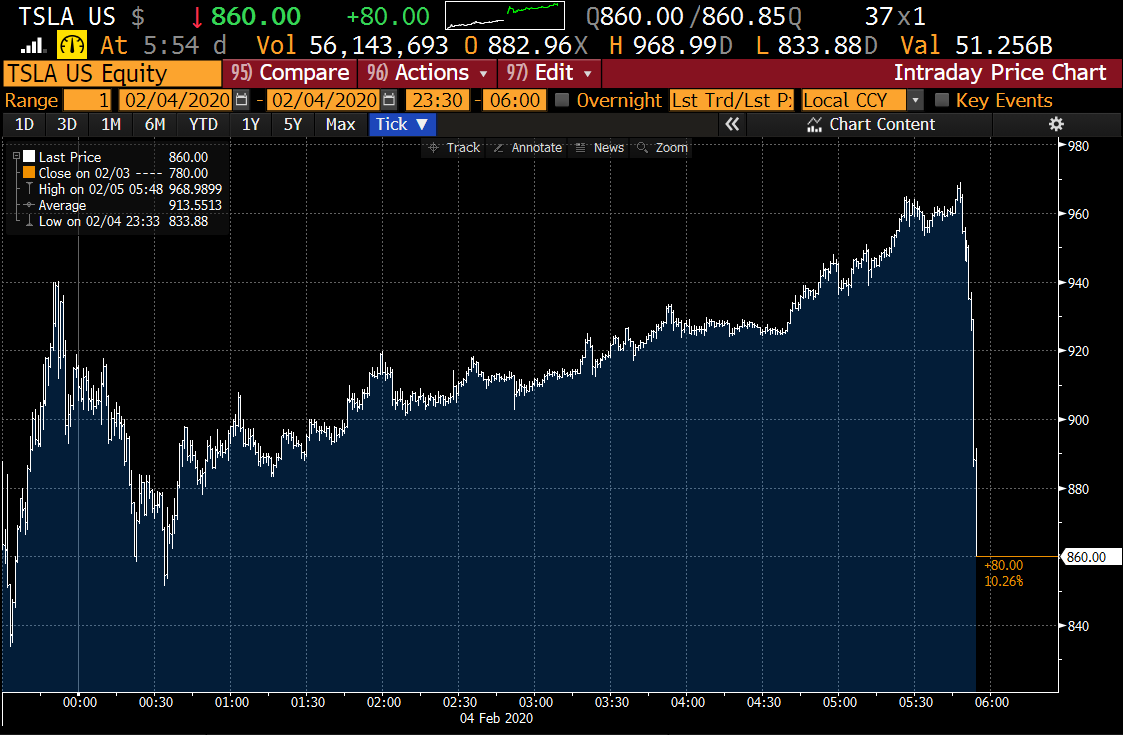The height and width of the screenshot is (735, 1123).
Task: Click the Lst Trd/Lst P field
Action: tap(731, 100)
